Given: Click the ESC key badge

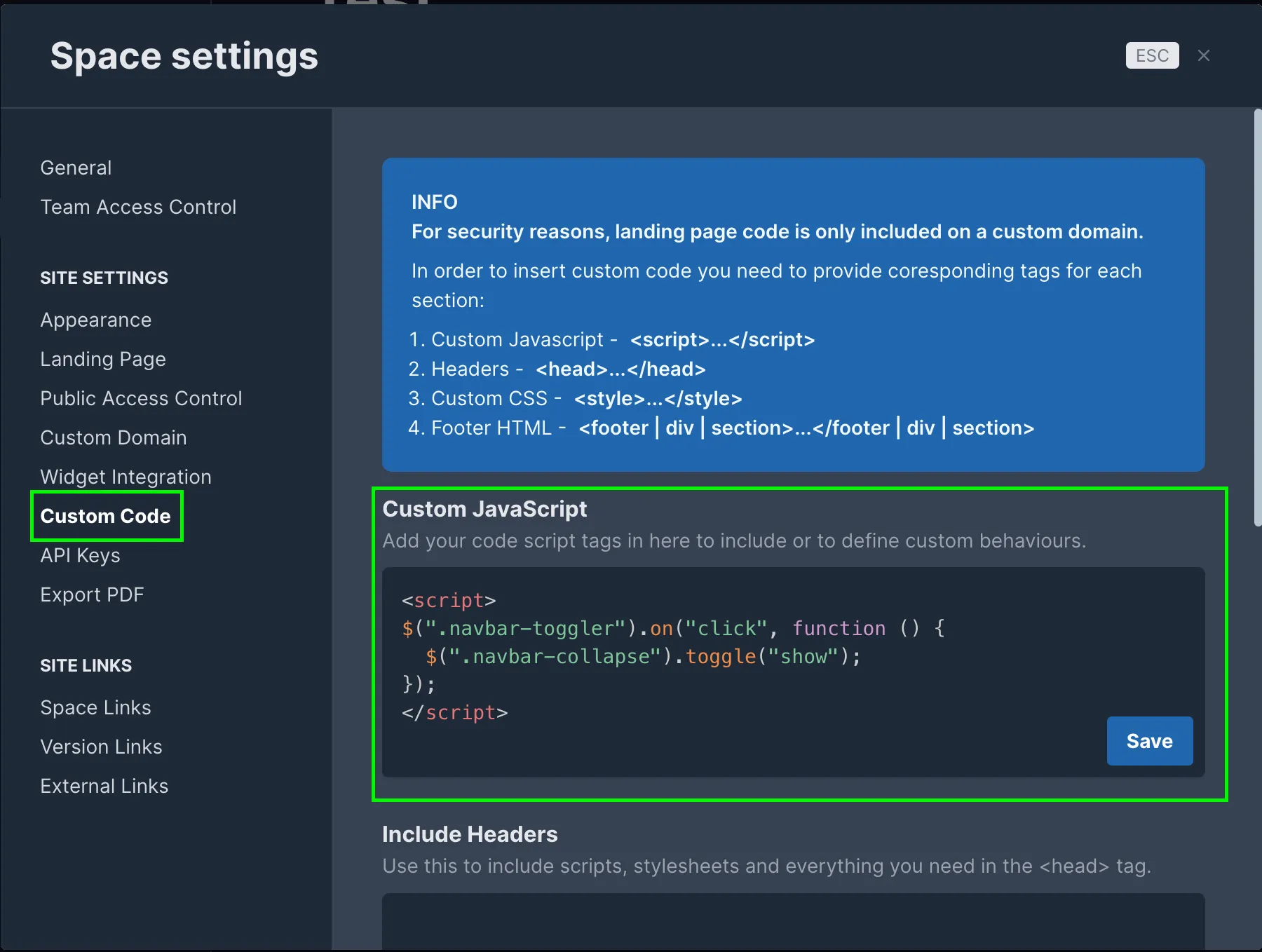Looking at the screenshot, I should pyautogui.click(x=1152, y=55).
